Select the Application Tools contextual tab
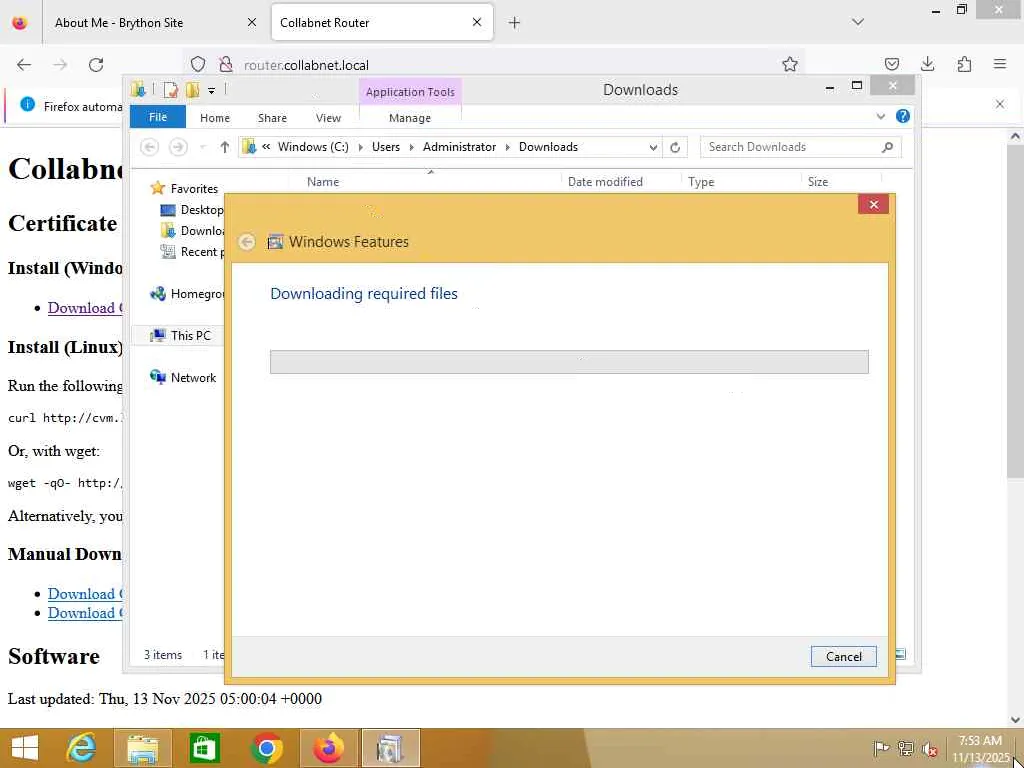The width and height of the screenshot is (1024, 768). [410, 91]
